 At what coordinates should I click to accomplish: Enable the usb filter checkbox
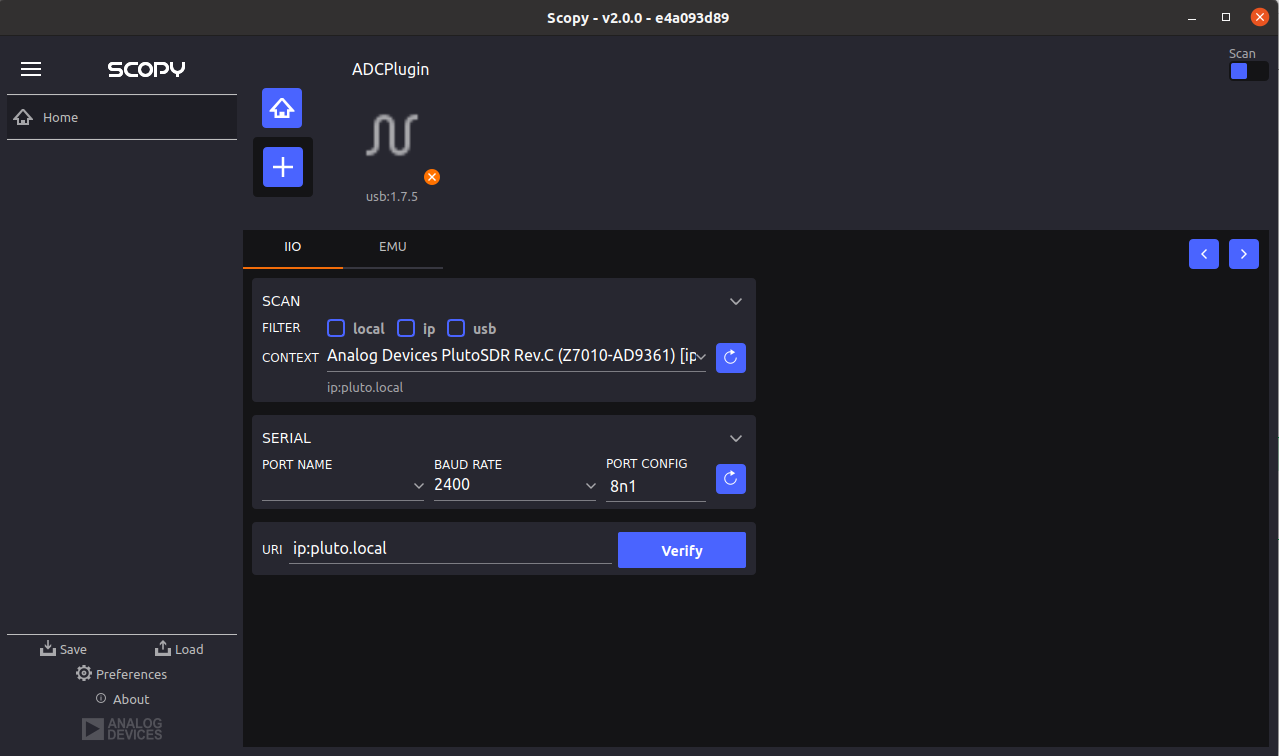(x=456, y=328)
